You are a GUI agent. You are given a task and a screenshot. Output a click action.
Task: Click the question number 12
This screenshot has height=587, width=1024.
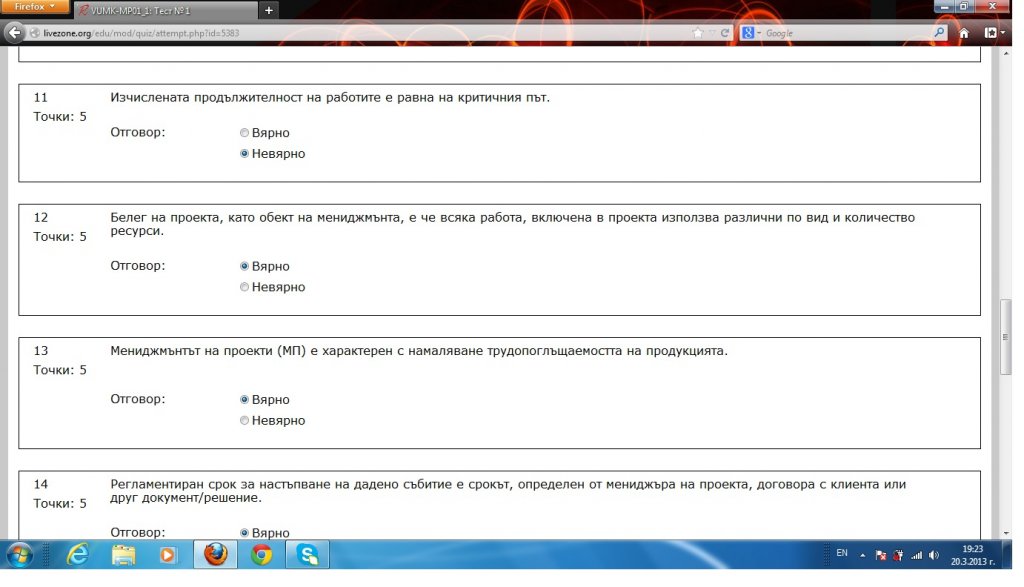(40, 217)
